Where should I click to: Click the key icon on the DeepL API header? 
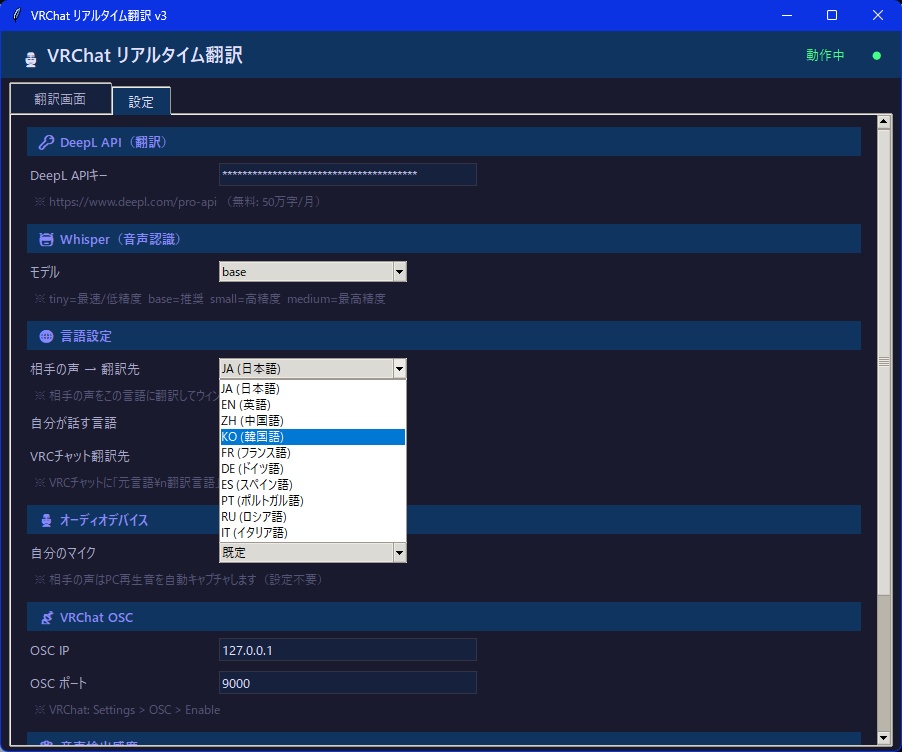47,142
